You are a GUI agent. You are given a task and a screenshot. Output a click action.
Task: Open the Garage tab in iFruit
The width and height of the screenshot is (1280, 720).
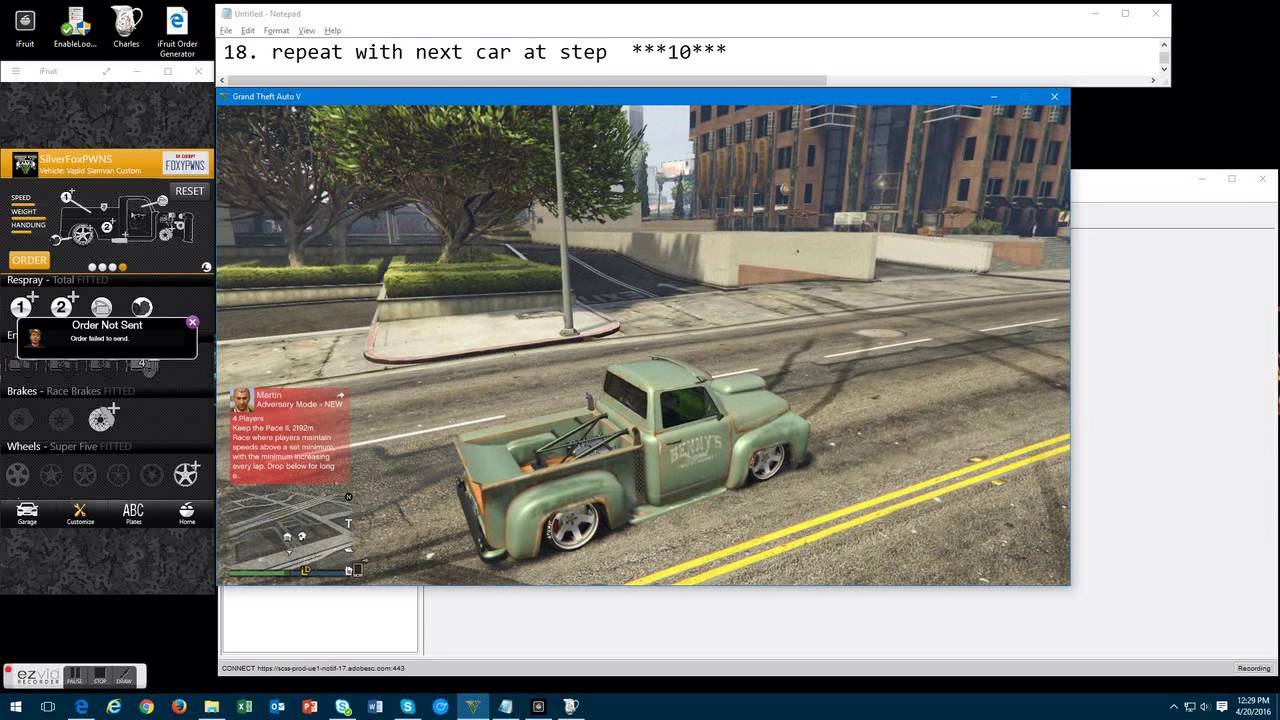(27, 514)
